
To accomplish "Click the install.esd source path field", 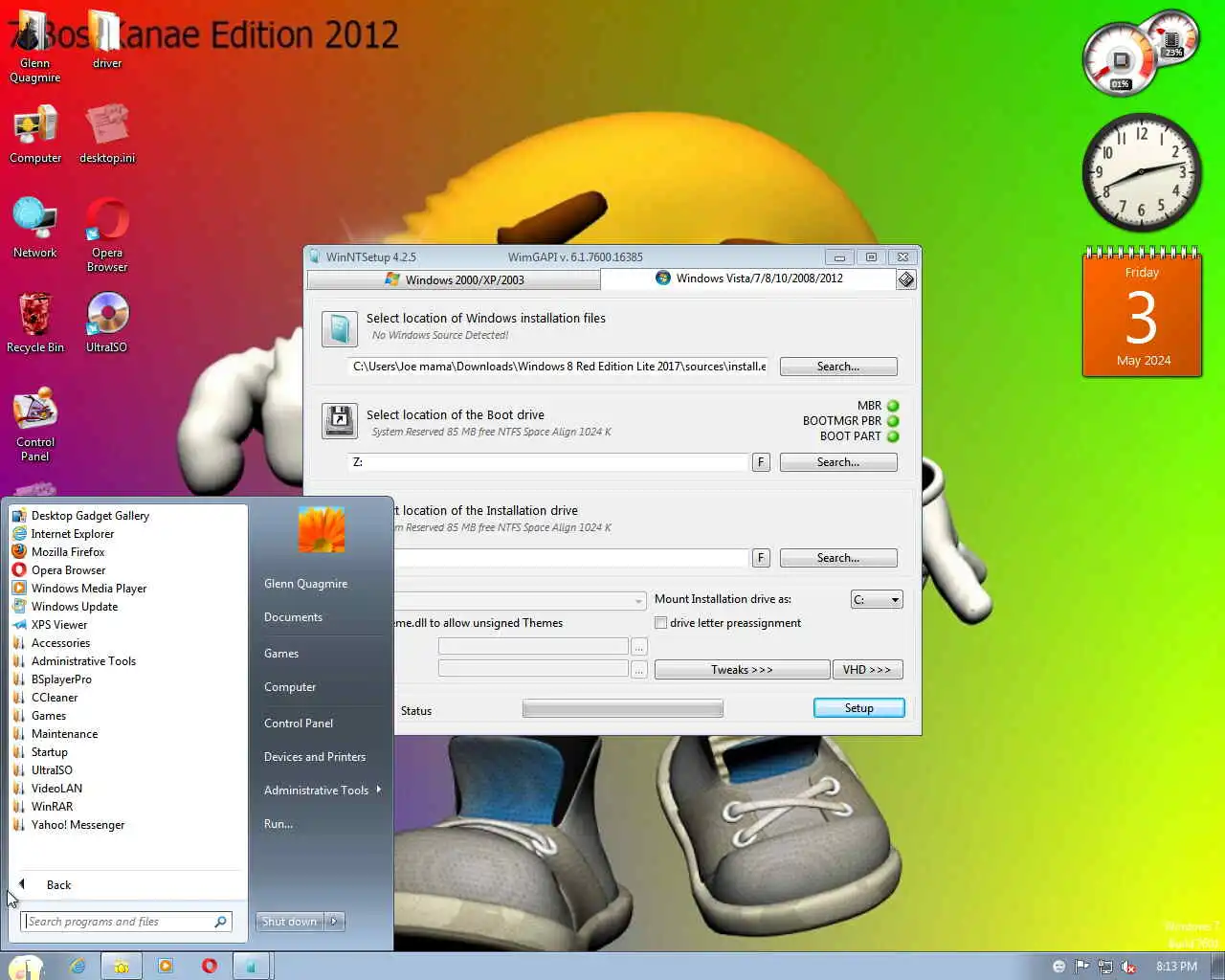I will [x=559, y=367].
